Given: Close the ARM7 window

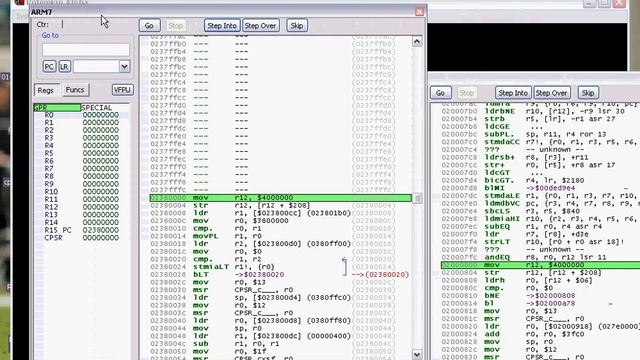Looking at the screenshot, I should click(419, 12).
